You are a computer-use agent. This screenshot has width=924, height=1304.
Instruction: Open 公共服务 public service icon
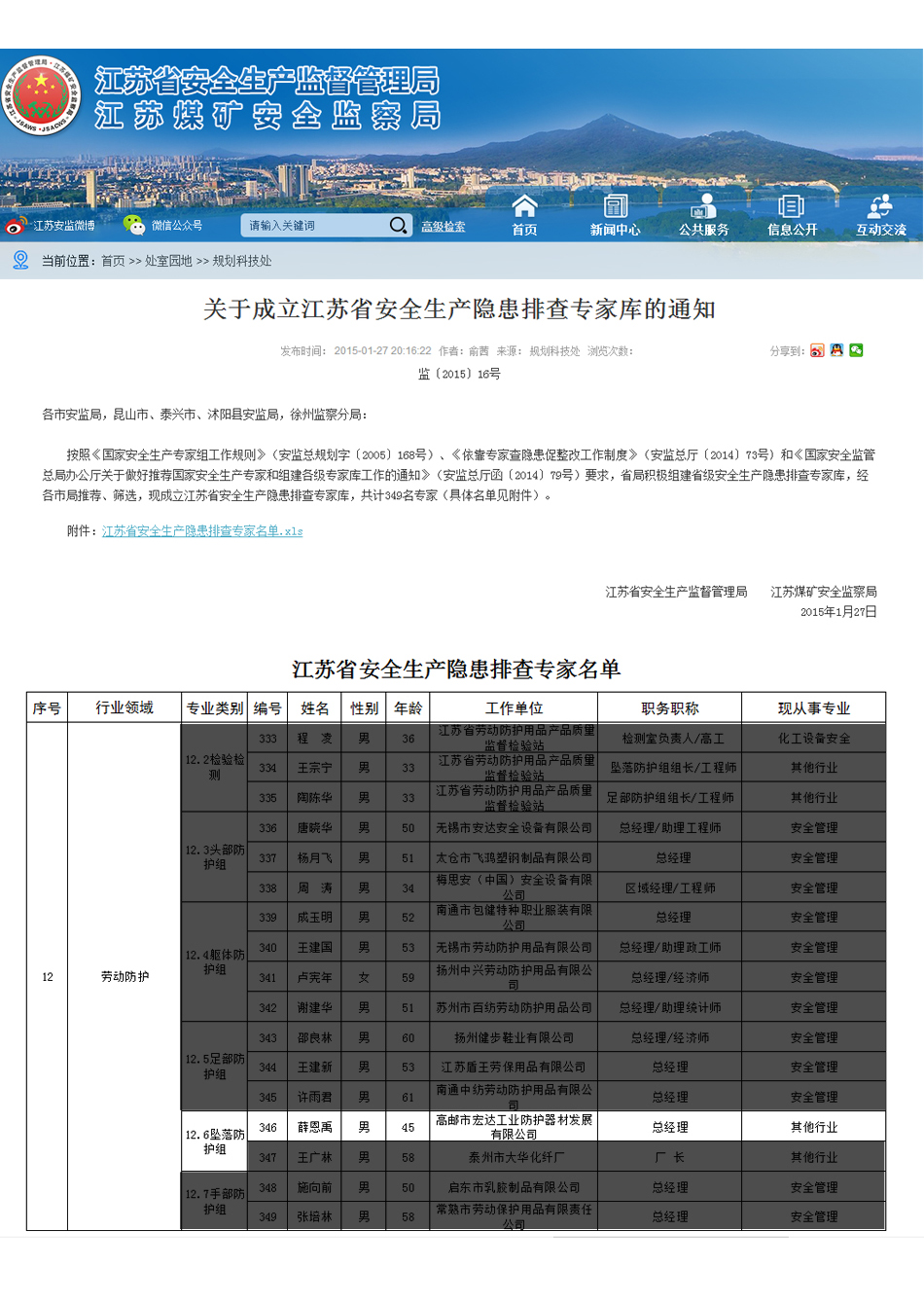(703, 206)
